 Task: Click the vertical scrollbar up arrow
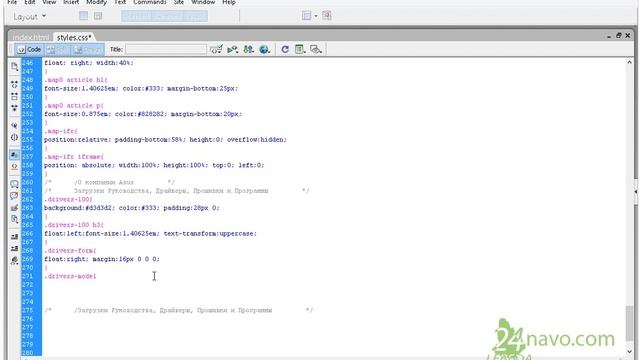click(x=629, y=62)
